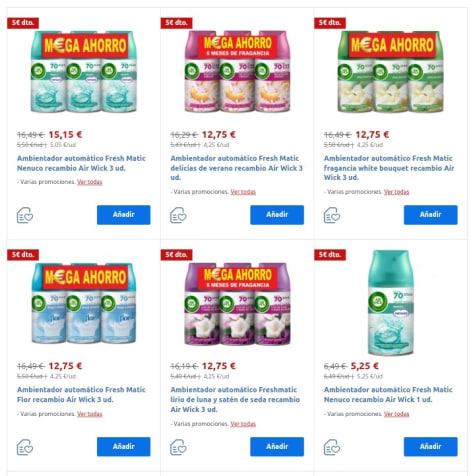Open Ver todas promotions for delicias de verano
This screenshot has height=476, width=475.
point(243,192)
